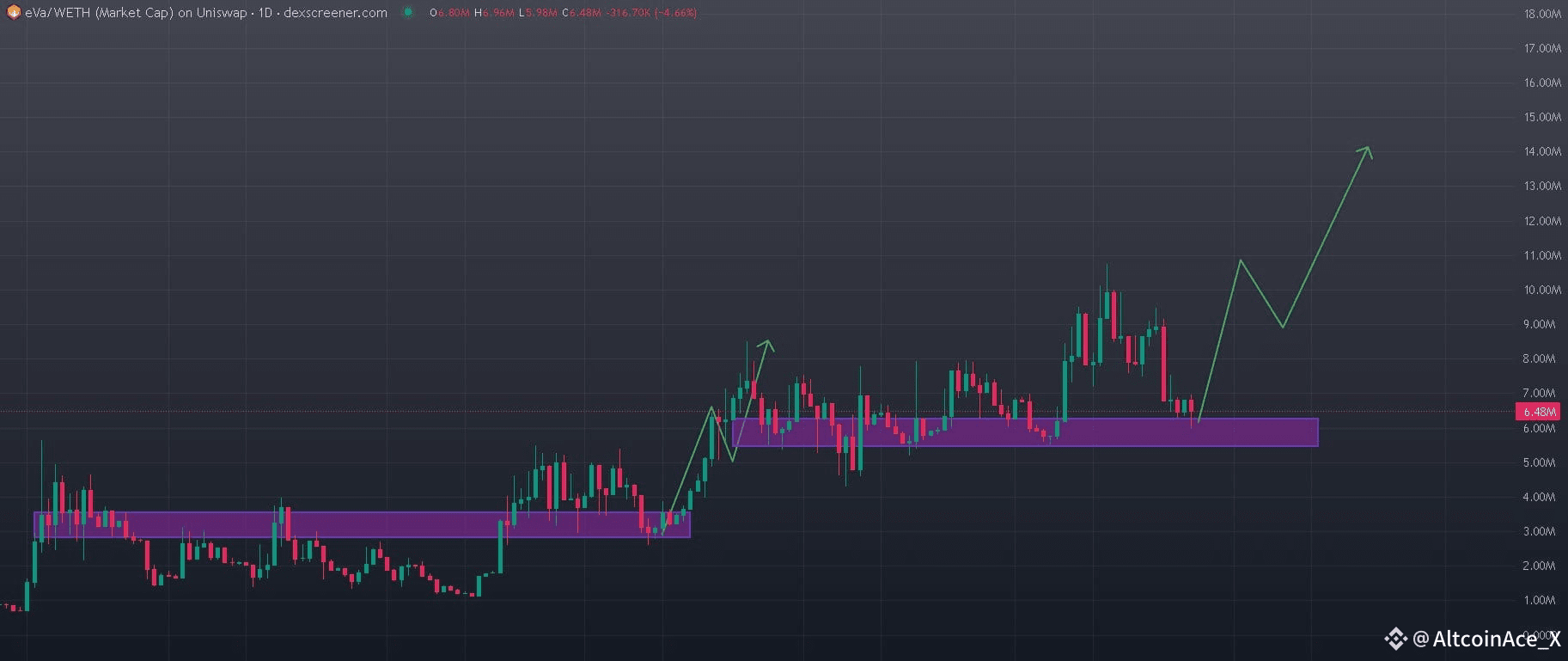Click the eVa token logo icon
1568x661 pixels.
(x=14, y=13)
